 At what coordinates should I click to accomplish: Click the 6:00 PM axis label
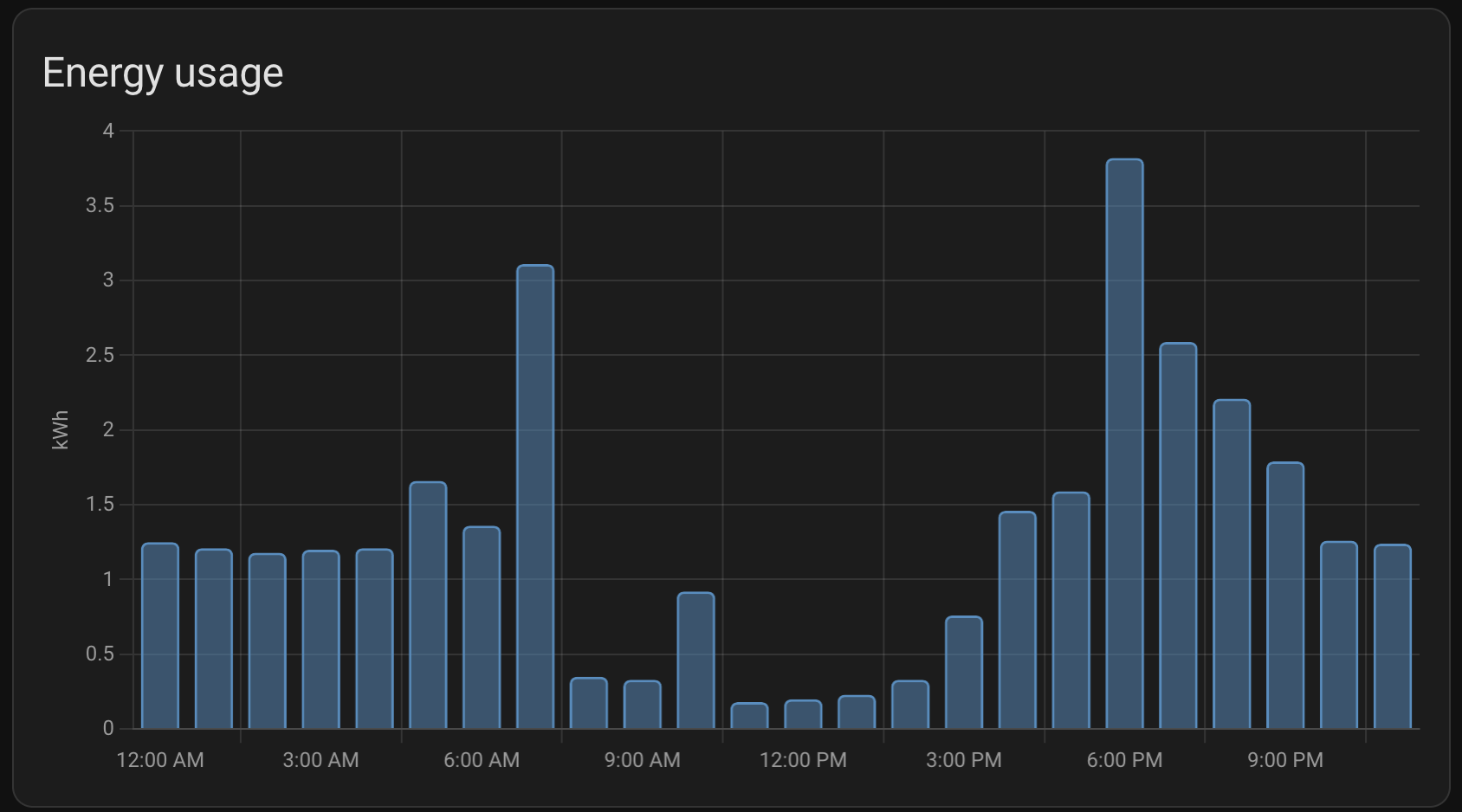coord(1124,760)
